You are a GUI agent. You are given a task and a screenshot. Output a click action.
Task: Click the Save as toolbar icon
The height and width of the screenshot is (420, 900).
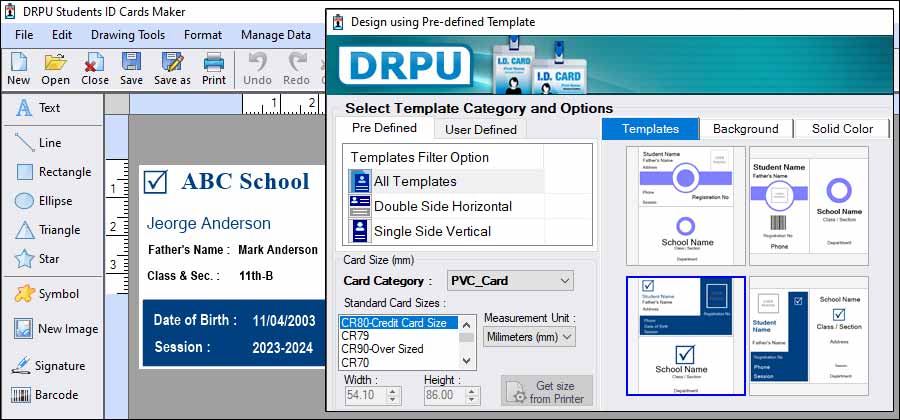[x=172, y=62]
